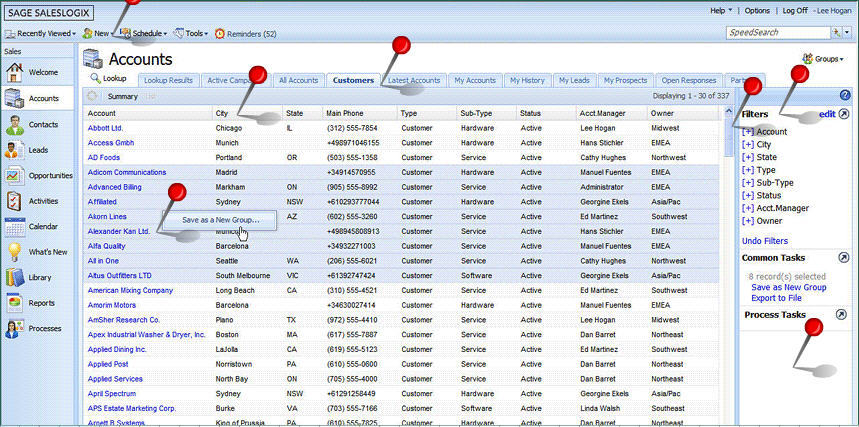Switch to the Latest Accounts tab
The height and width of the screenshot is (427, 859).
(x=414, y=81)
